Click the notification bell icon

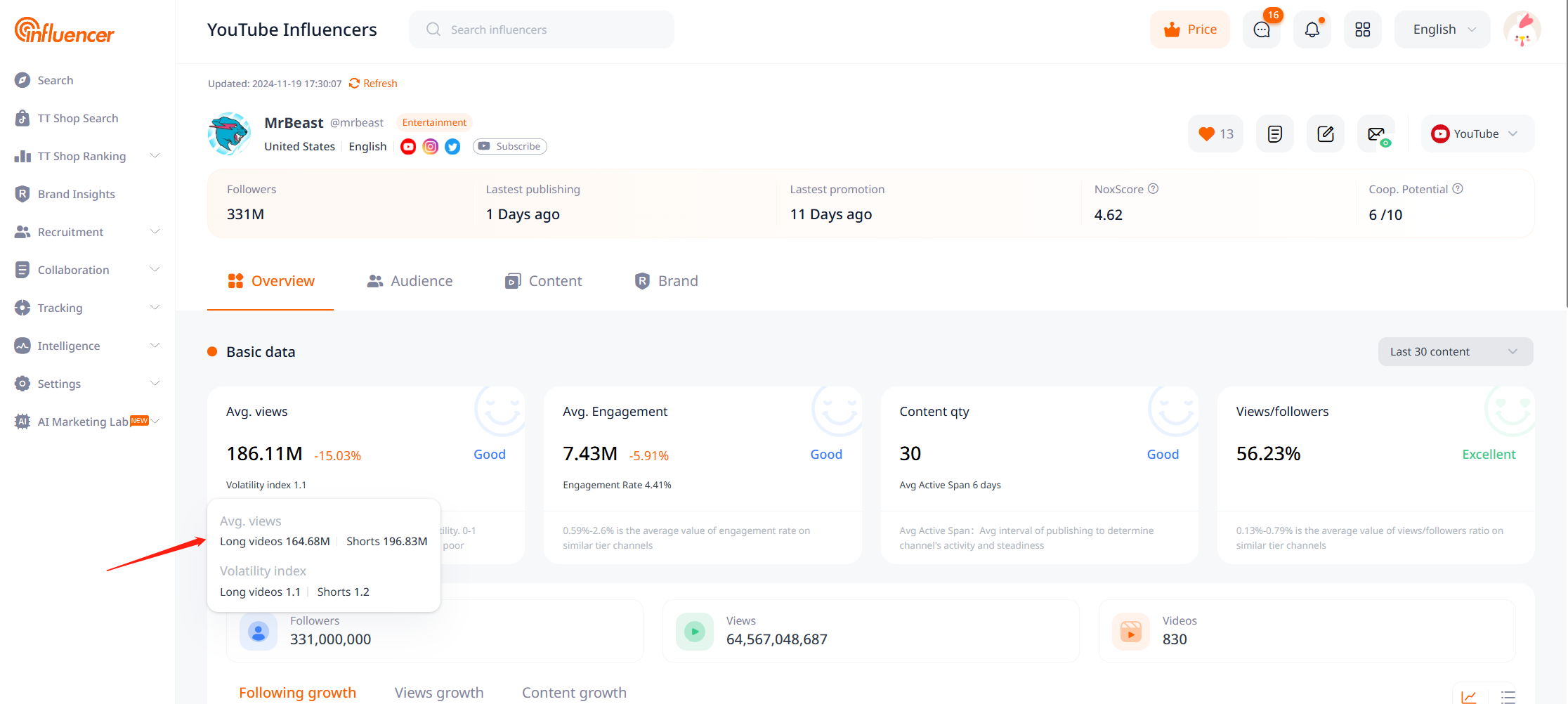coord(1312,30)
